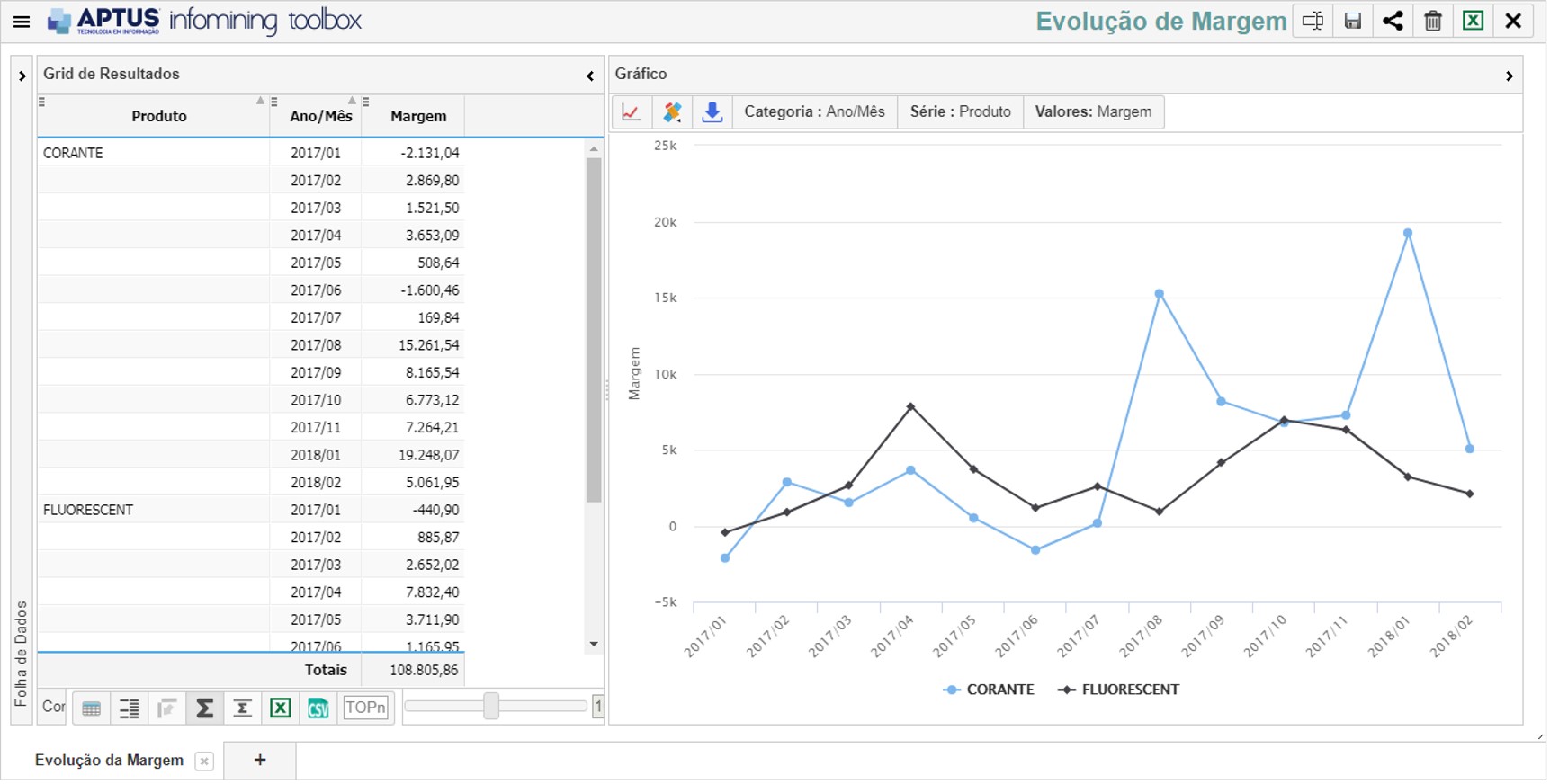Click the grid toolbar slider handle
The width and height of the screenshot is (1550, 784).
tap(491, 707)
